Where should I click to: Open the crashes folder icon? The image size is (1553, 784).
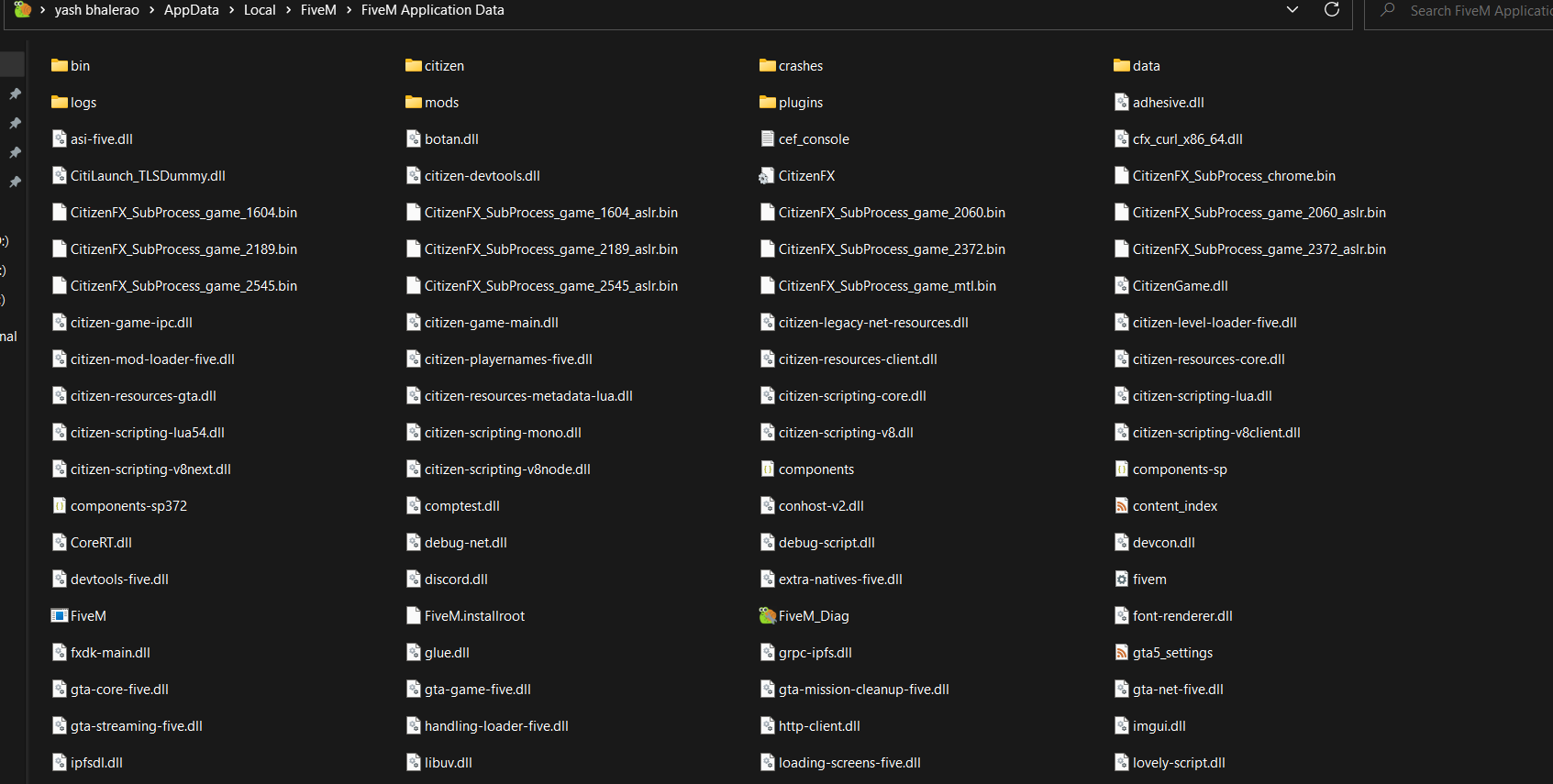click(x=768, y=65)
